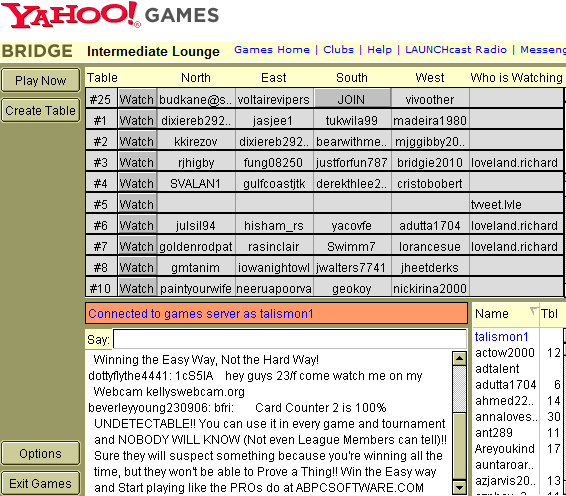The height and width of the screenshot is (496, 566).
Task: Watch table #3
Action: (137, 162)
